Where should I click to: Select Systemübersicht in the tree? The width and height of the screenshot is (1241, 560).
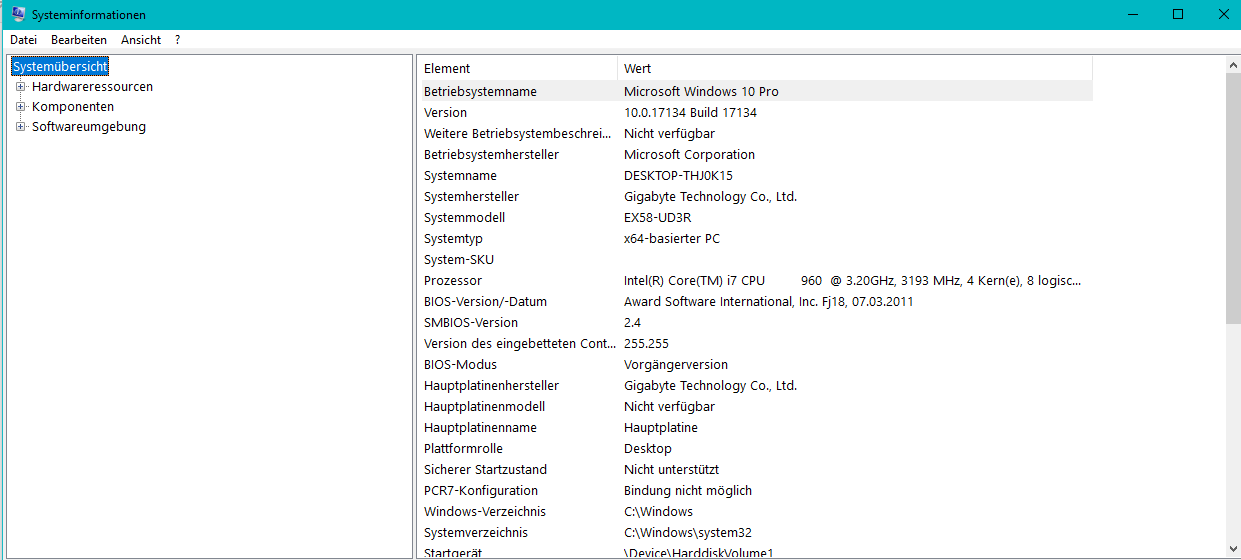click(x=60, y=66)
